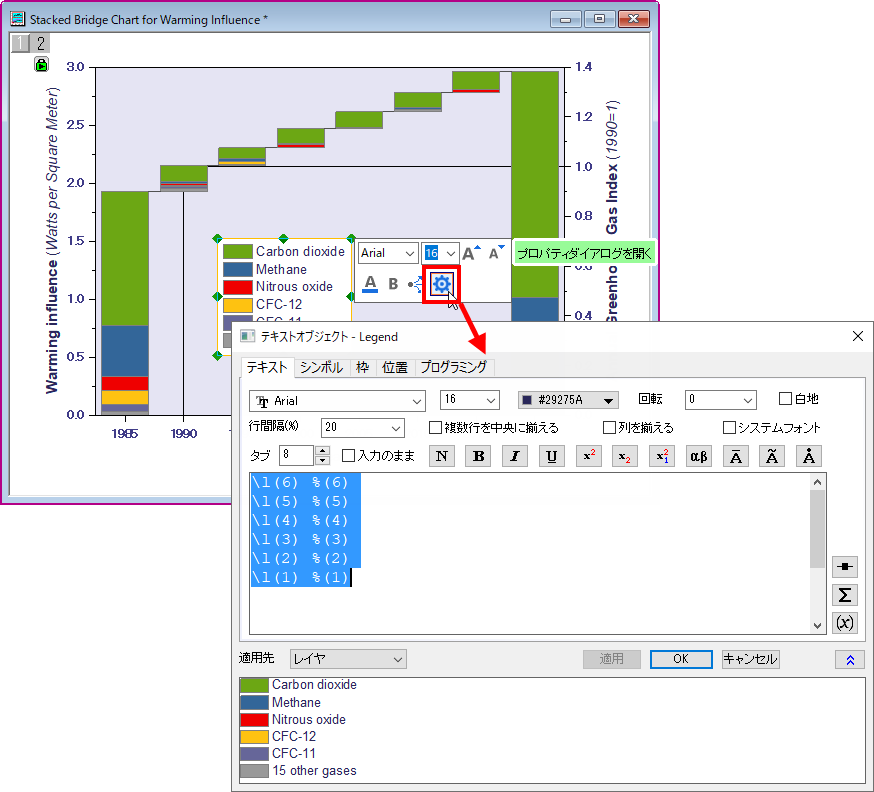Viewport: 874px width, 792px height.
Task: Apply Italic formatting button
Action: coord(515,456)
